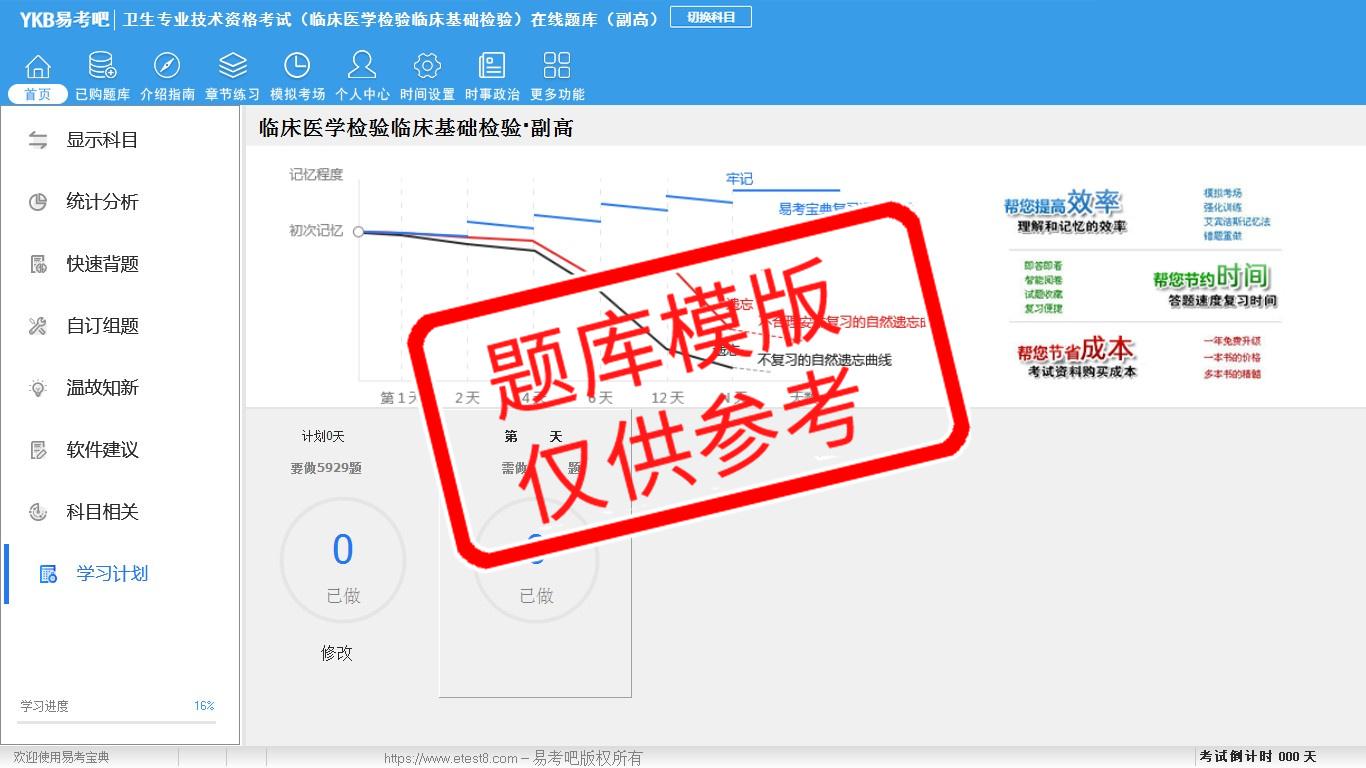Open 快速背题 sidebar item

(x=102, y=264)
